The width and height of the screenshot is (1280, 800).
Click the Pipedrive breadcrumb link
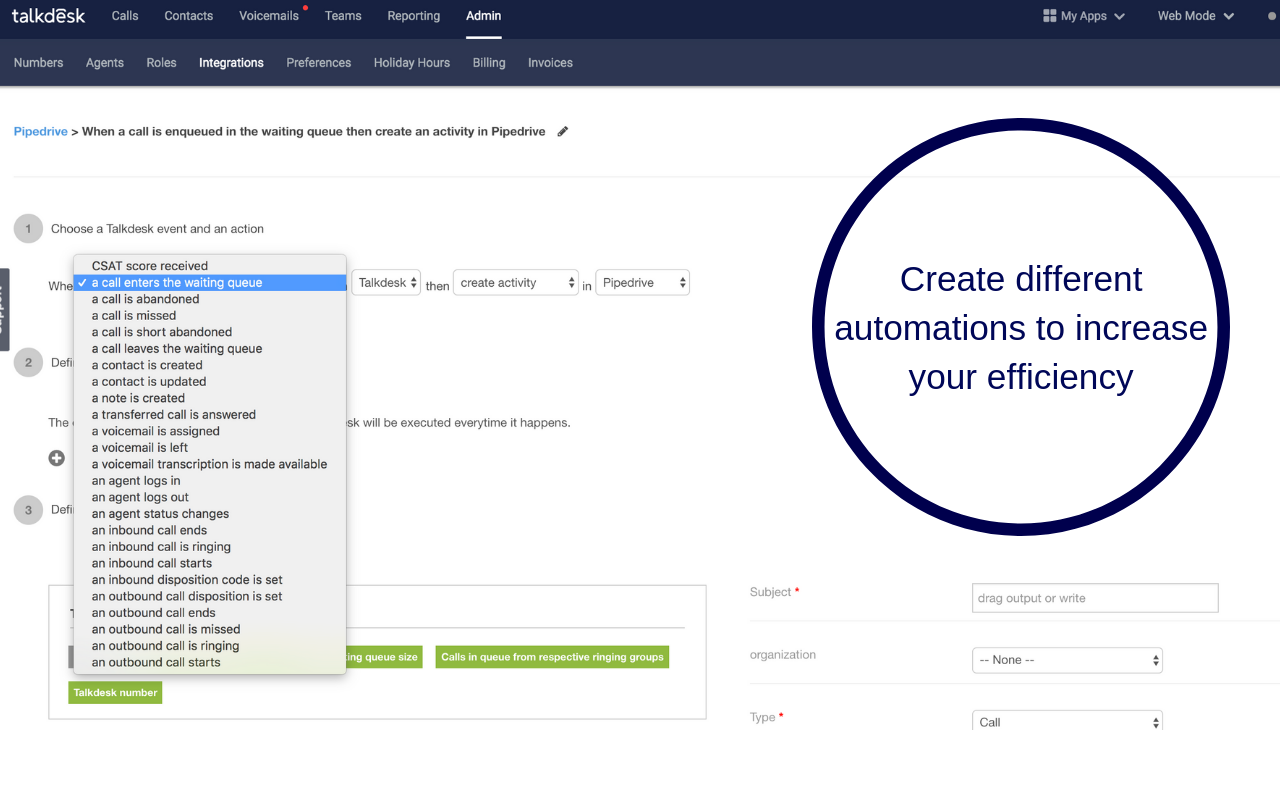40,131
